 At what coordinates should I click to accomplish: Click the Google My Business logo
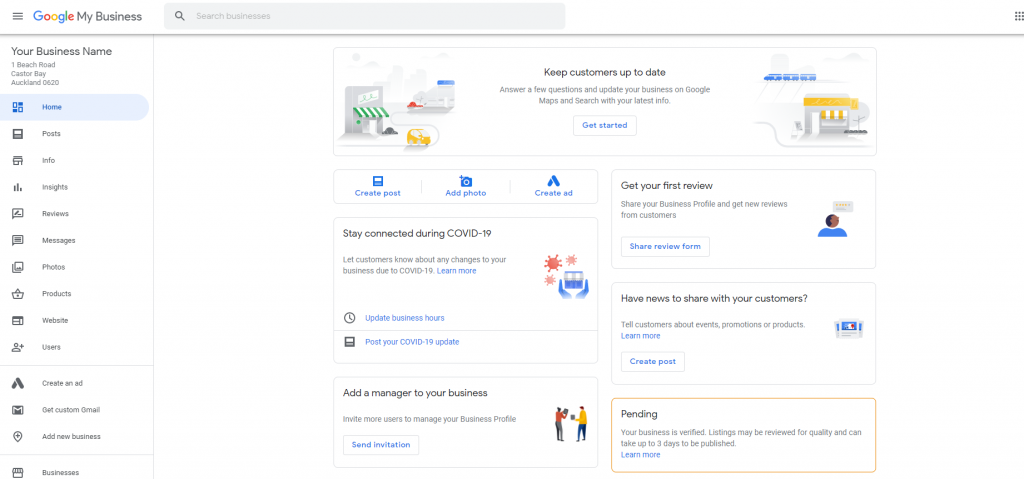88,16
